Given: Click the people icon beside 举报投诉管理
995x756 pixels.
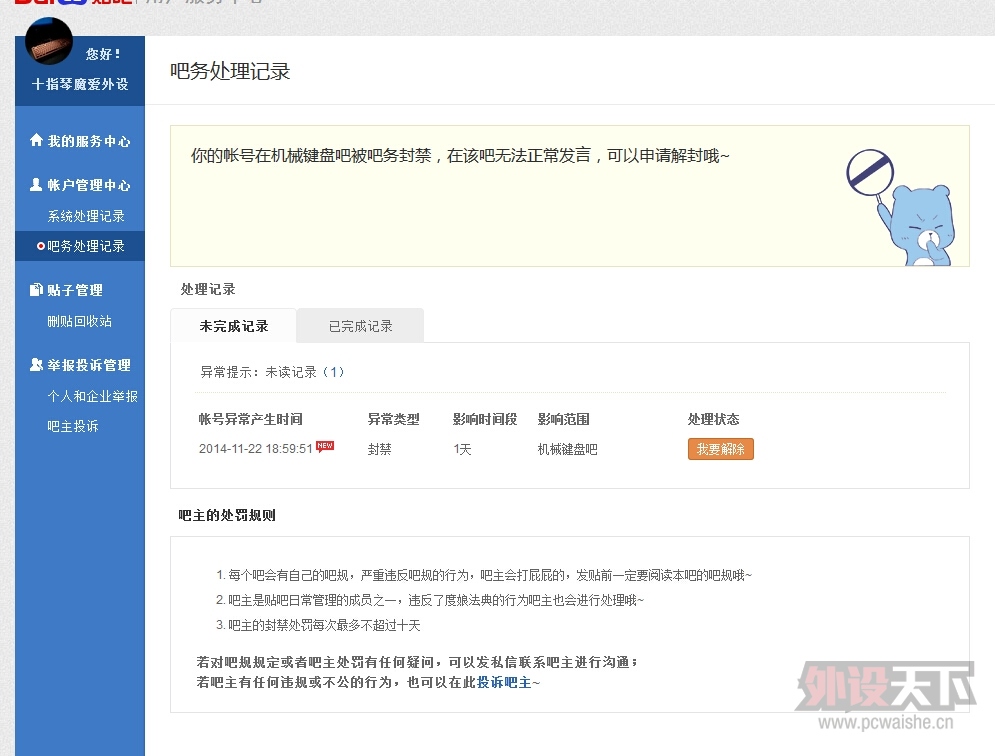Looking at the screenshot, I should tap(37, 365).
